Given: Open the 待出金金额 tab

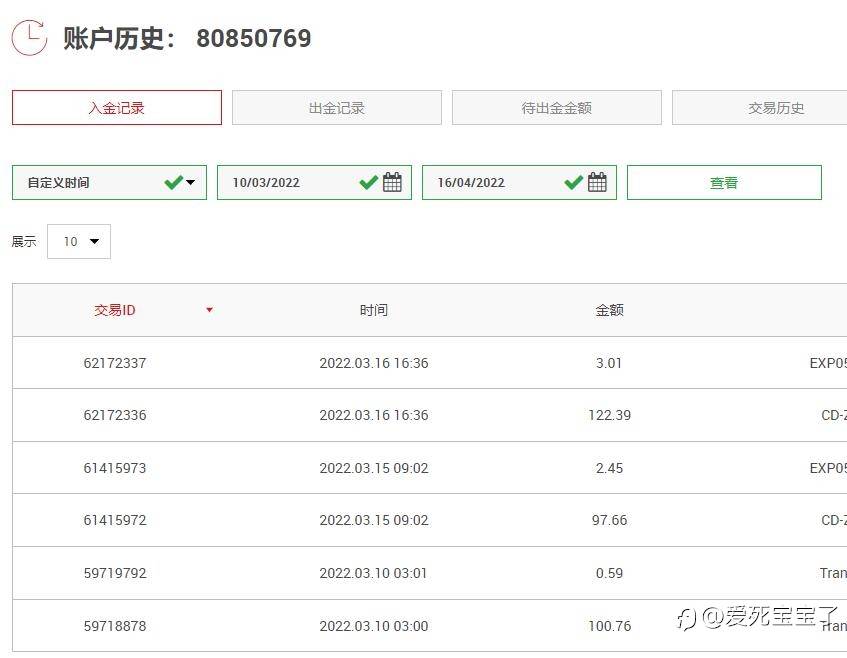Looking at the screenshot, I should (556, 108).
